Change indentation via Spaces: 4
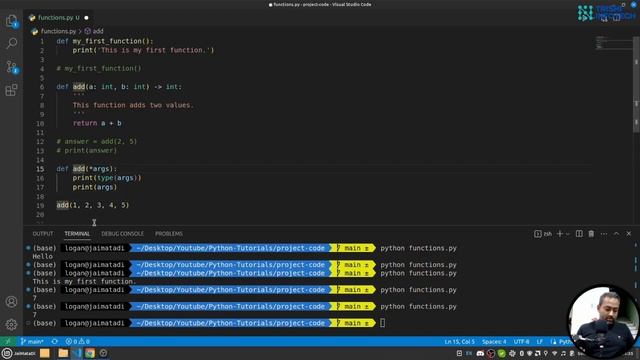This screenshot has height=360, width=640. [x=494, y=341]
